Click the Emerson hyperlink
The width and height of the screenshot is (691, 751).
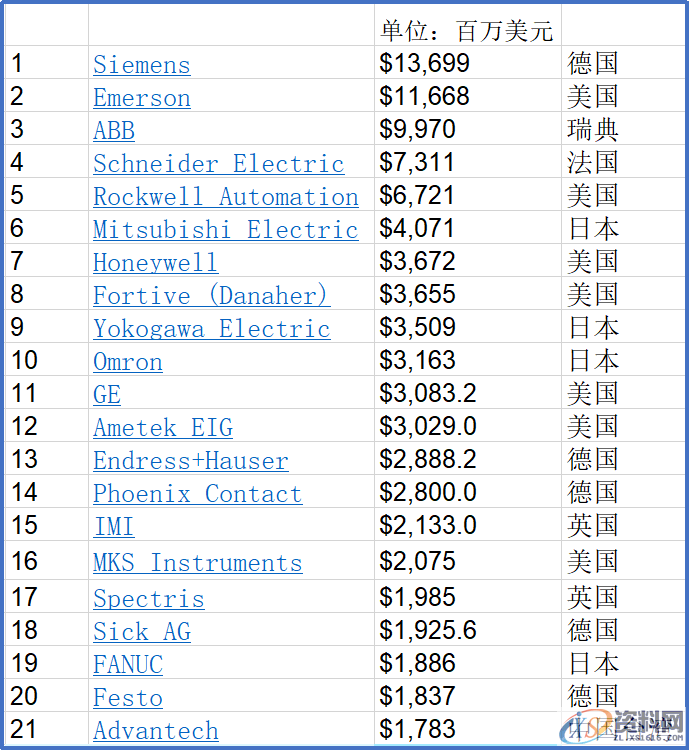pos(141,98)
